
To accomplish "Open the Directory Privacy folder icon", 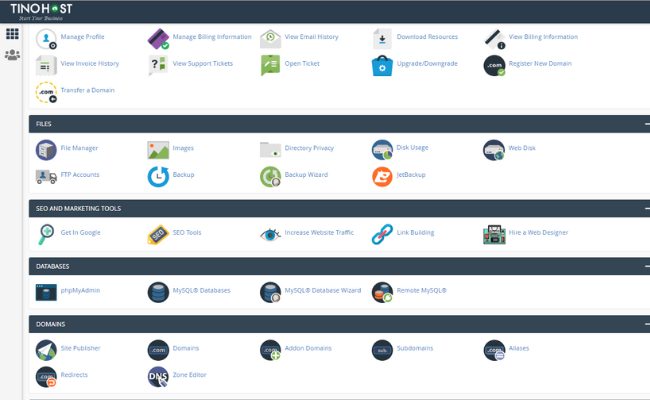I will click(270, 150).
